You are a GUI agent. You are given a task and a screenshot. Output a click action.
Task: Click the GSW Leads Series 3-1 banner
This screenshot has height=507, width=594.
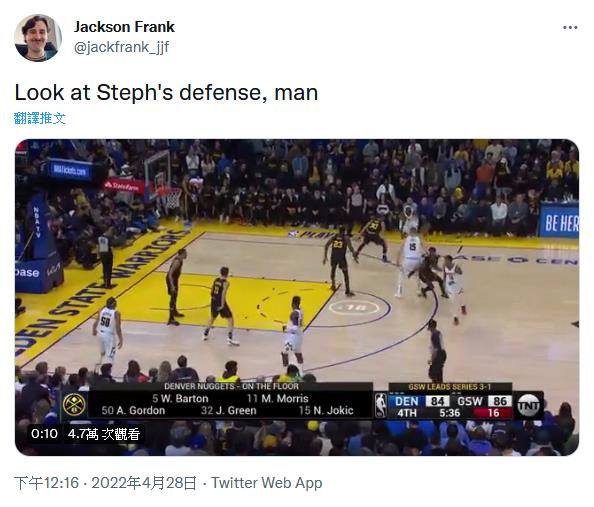[450, 387]
